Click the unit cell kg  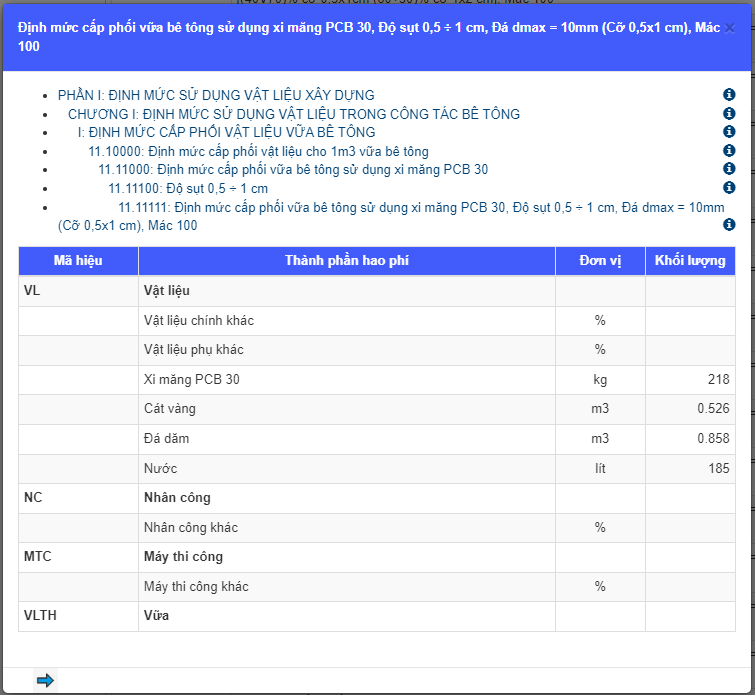tap(600, 380)
